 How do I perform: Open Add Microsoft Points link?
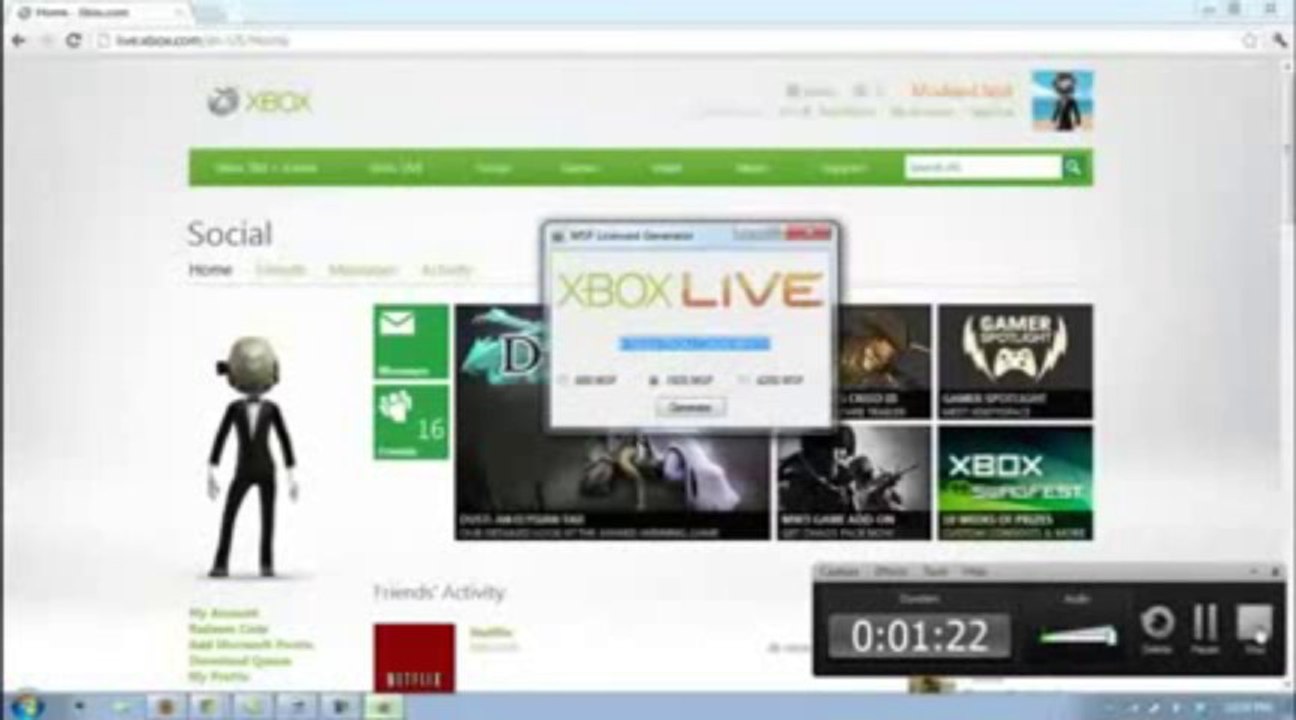(x=251, y=645)
